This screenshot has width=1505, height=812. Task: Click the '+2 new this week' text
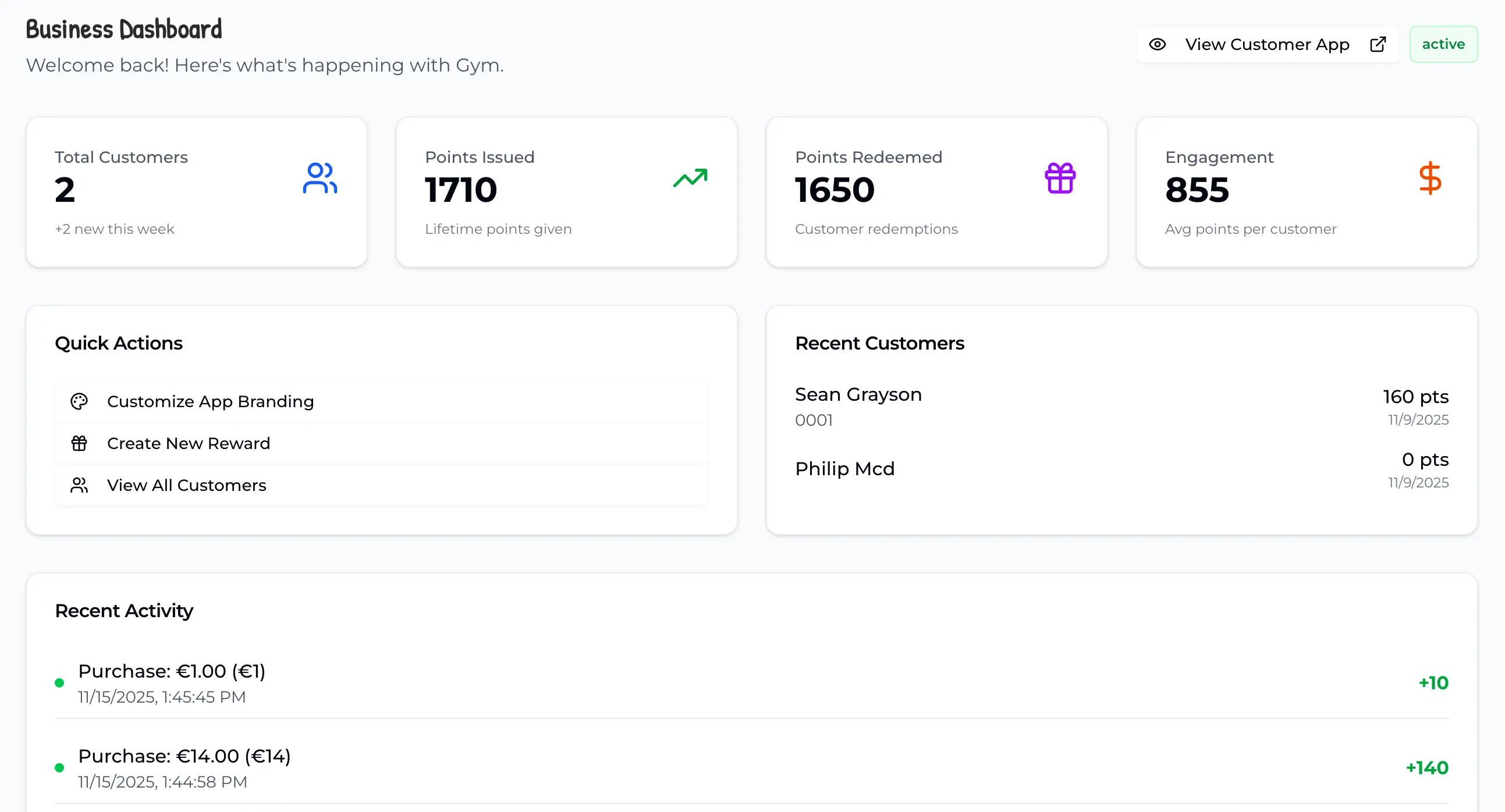pos(115,229)
